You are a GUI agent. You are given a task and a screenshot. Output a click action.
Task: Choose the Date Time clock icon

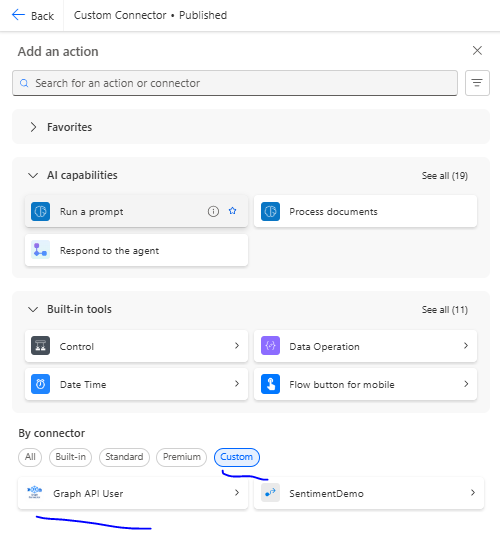40,384
